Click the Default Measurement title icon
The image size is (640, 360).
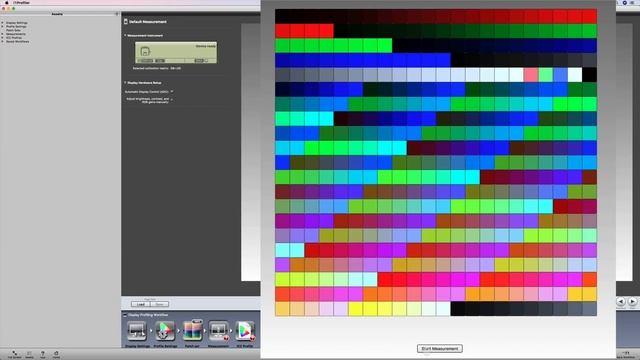tap(126, 22)
